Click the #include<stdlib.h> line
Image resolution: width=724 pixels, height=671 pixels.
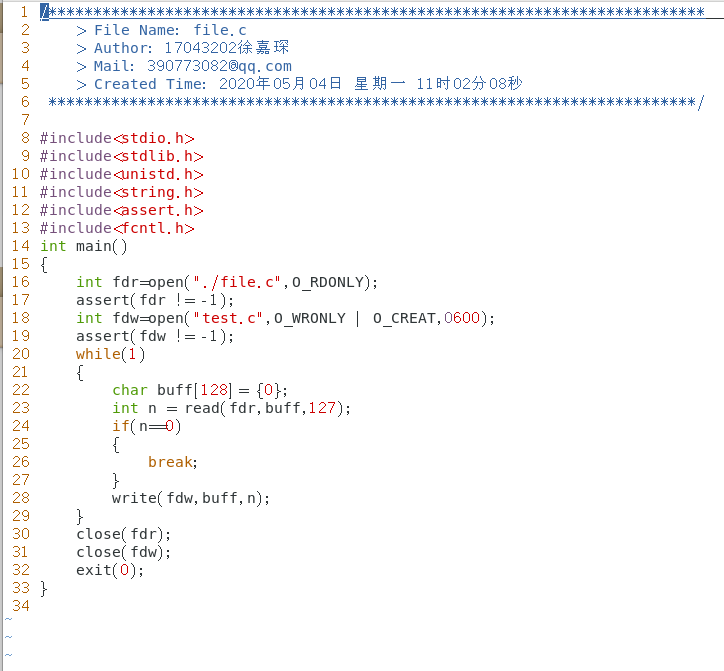click(x=122, y=156)
